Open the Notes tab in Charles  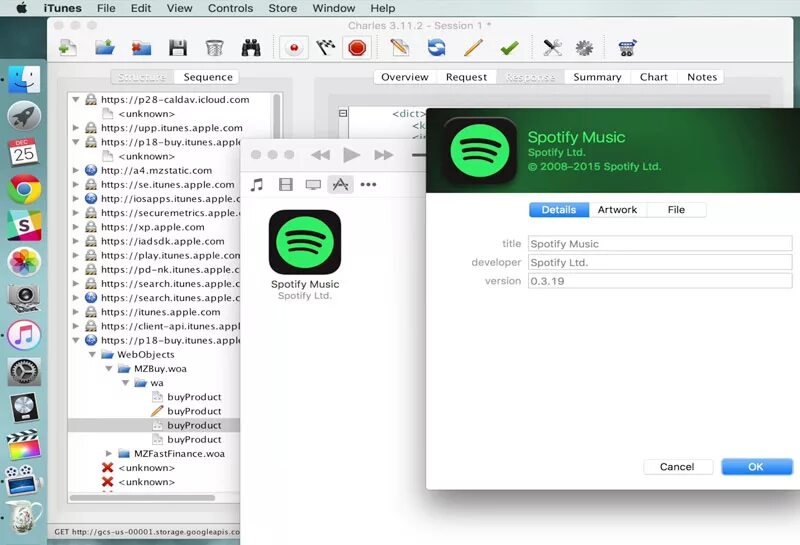click(702, 77)
